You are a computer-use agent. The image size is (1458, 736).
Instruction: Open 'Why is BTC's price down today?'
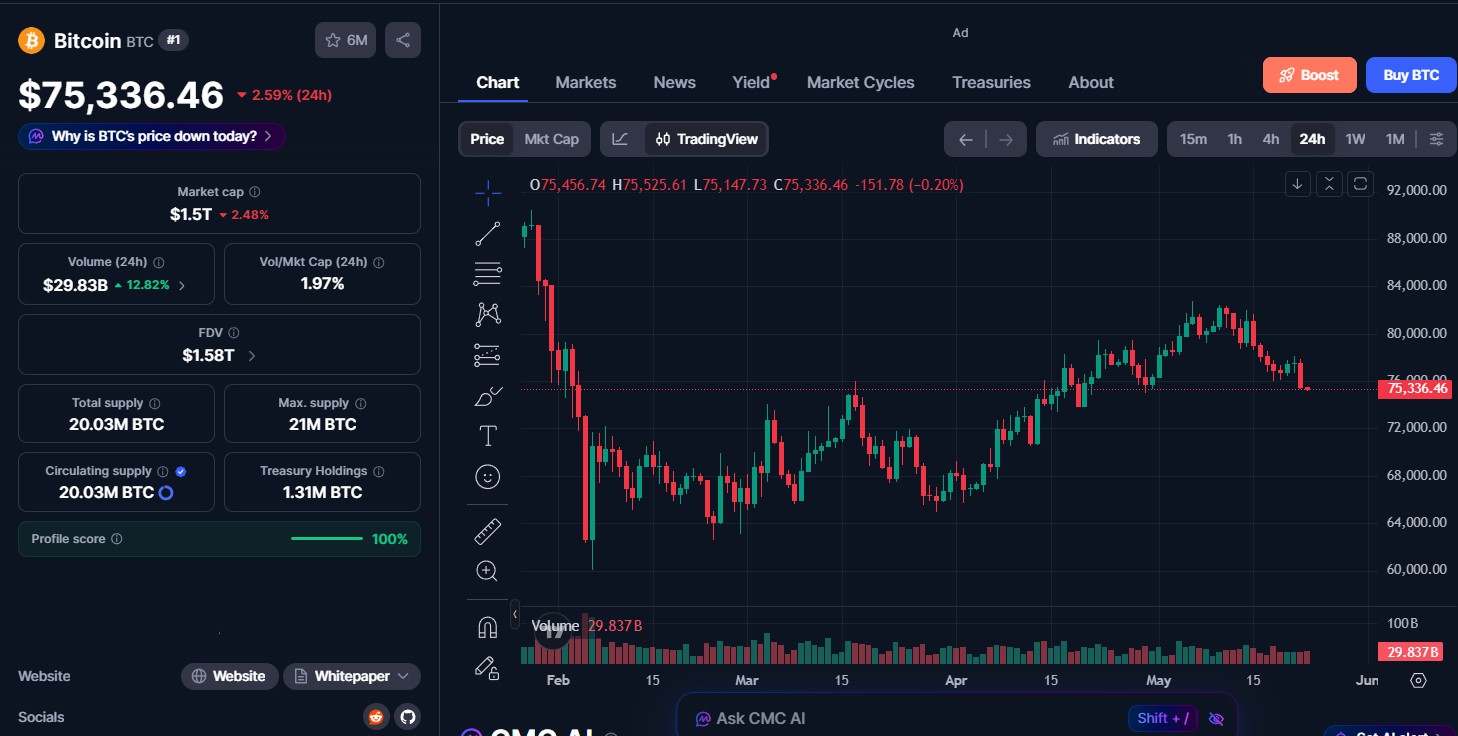152,136
